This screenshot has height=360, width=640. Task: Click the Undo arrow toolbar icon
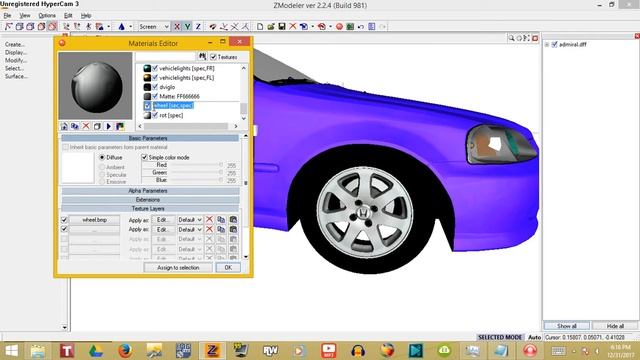[x=361, y=27]
